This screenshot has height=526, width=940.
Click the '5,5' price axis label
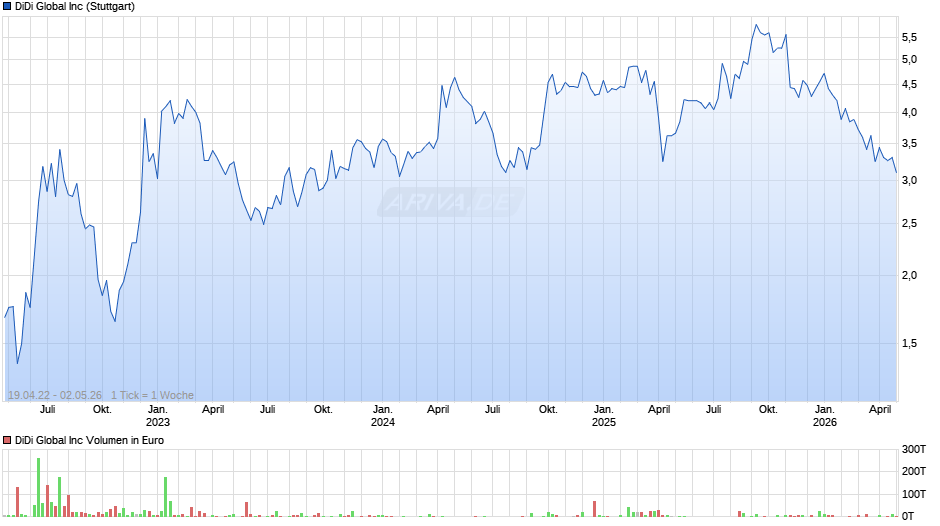tap(909, 38)
